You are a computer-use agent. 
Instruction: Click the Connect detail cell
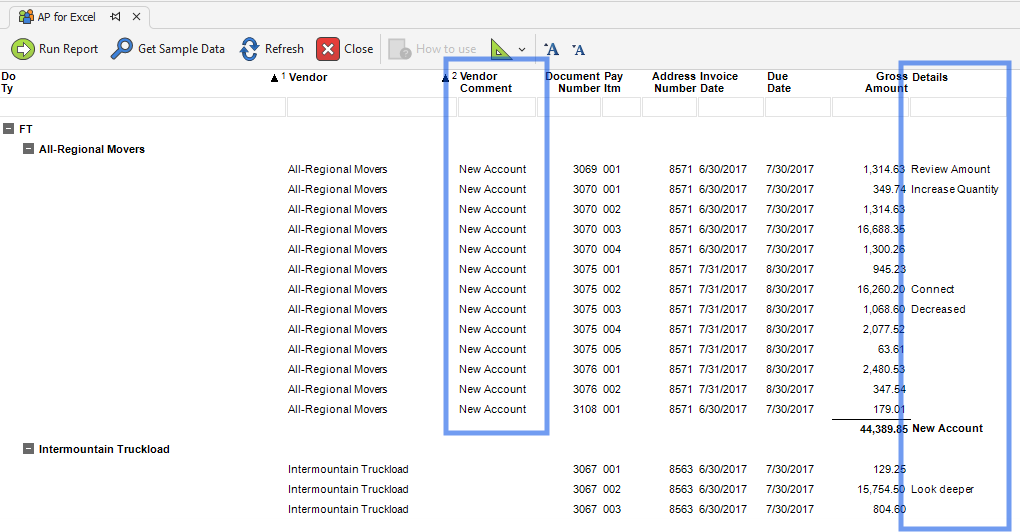point(932,289)
